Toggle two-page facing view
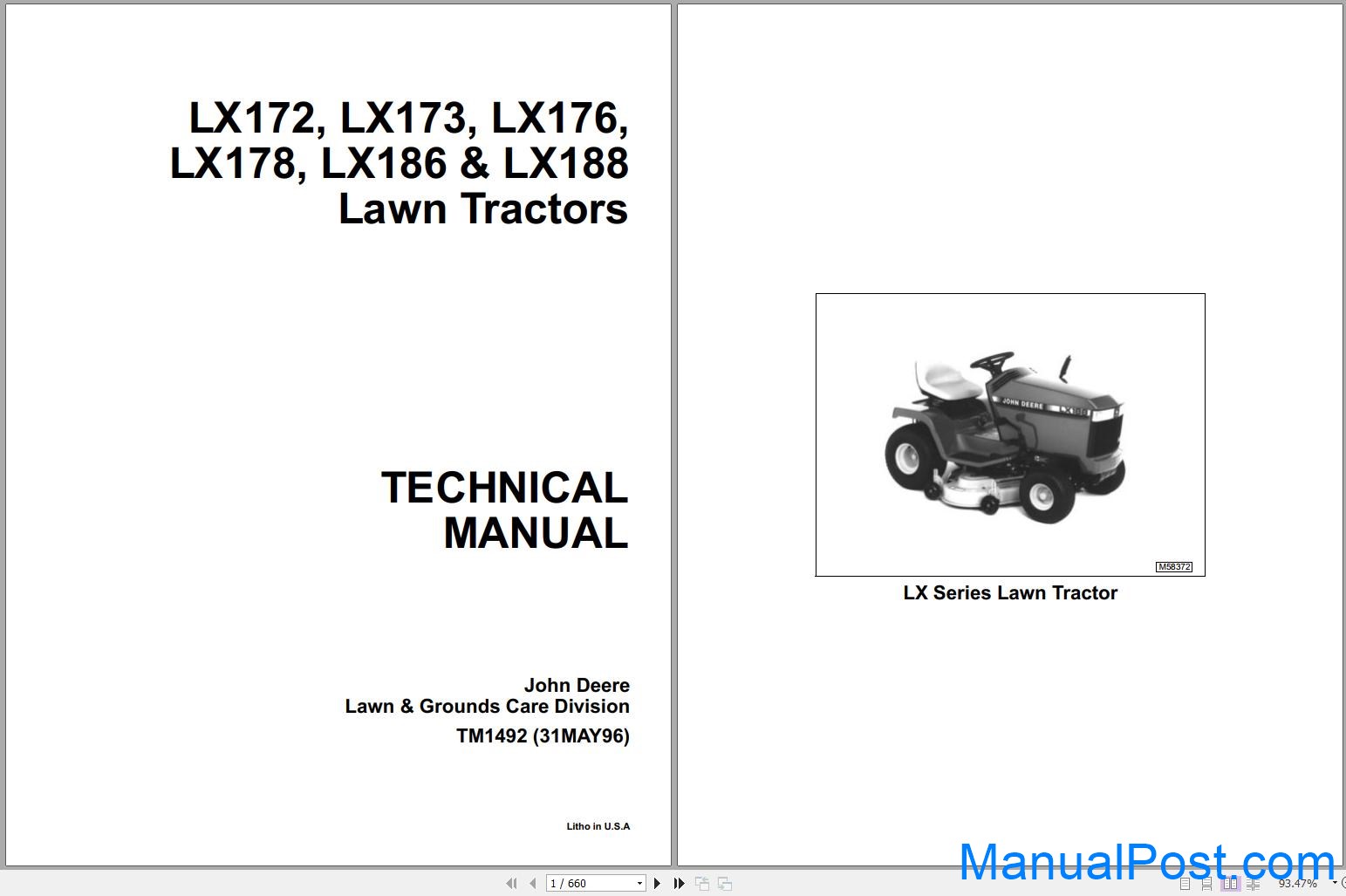This screenshot has height=896, width=1346. (1230, 884)
